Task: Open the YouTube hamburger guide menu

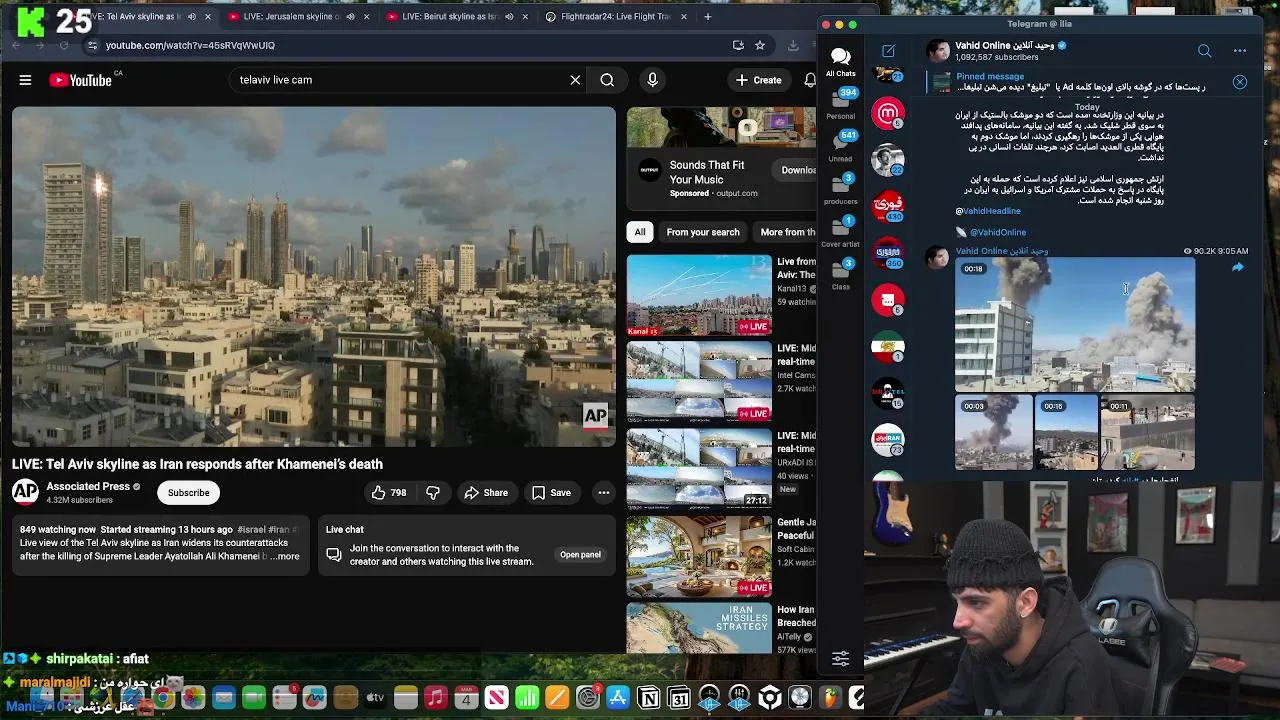Action: (25, 80)
